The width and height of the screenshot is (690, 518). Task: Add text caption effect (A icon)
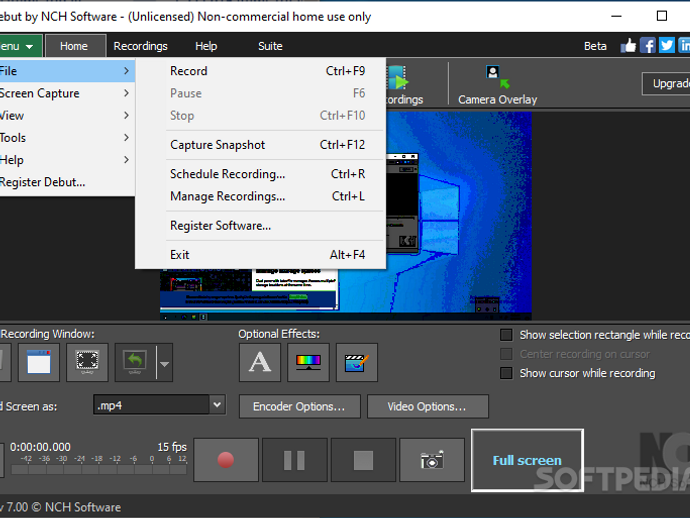(260, 362)
